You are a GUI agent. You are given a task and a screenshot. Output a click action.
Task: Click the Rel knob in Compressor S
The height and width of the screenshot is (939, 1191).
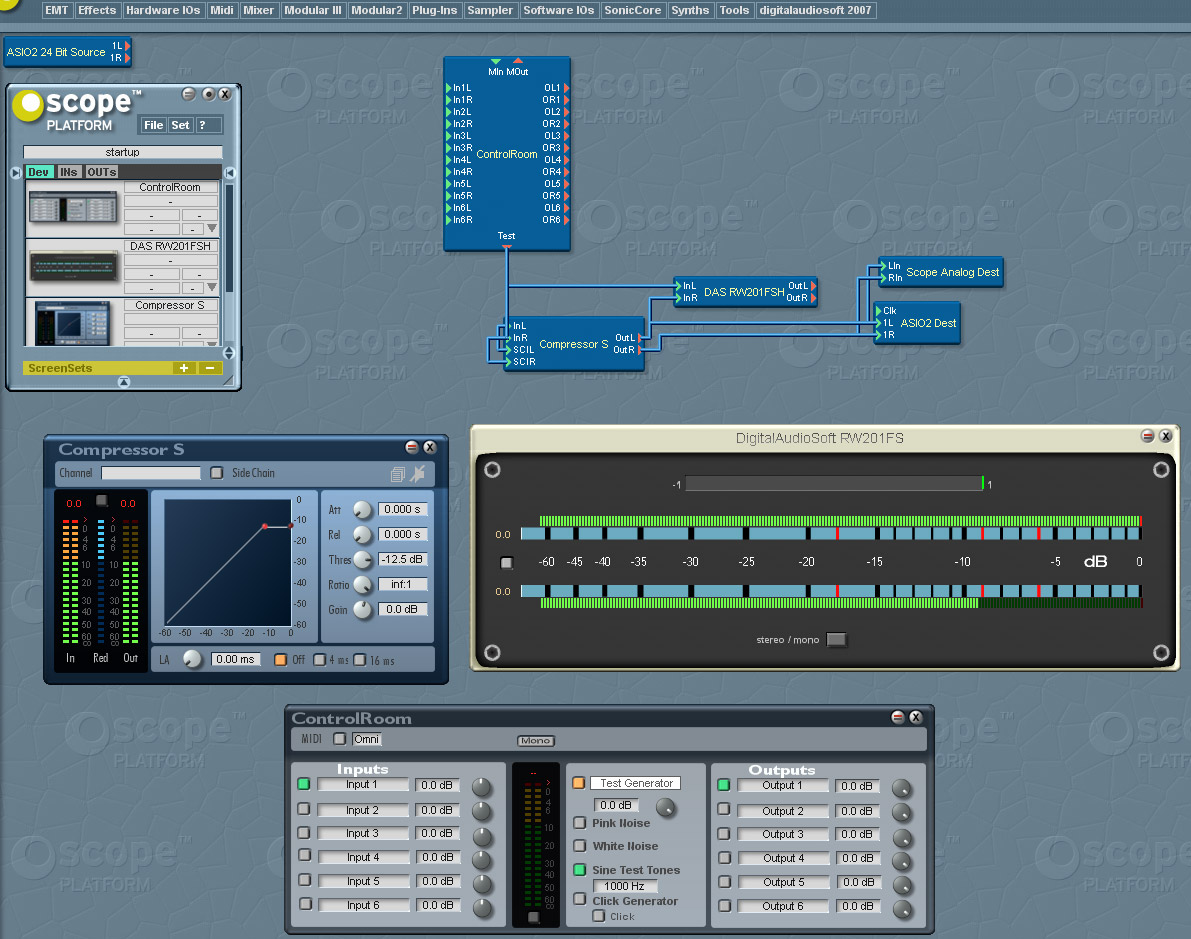pos(363,536)
